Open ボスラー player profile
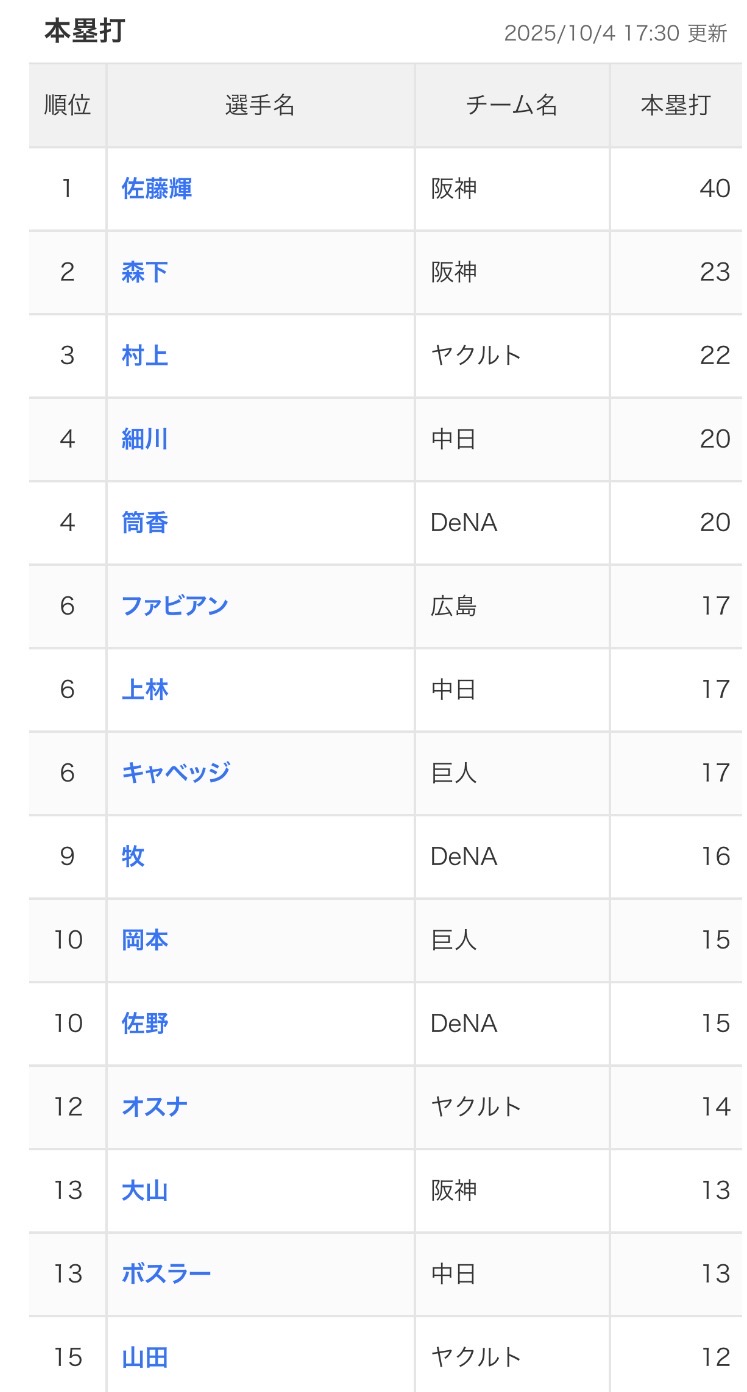This screenshot has height=1392, width=747. (x=166, y=1274)
